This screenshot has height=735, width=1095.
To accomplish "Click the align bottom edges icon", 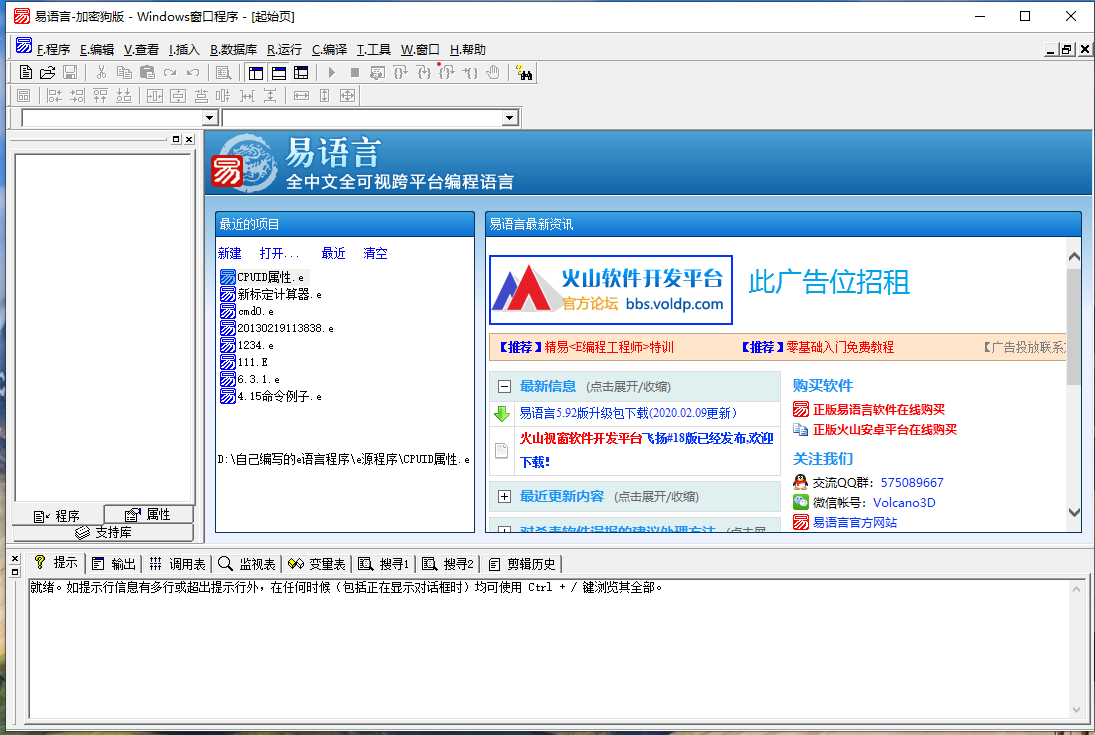I will click(124, 96).
